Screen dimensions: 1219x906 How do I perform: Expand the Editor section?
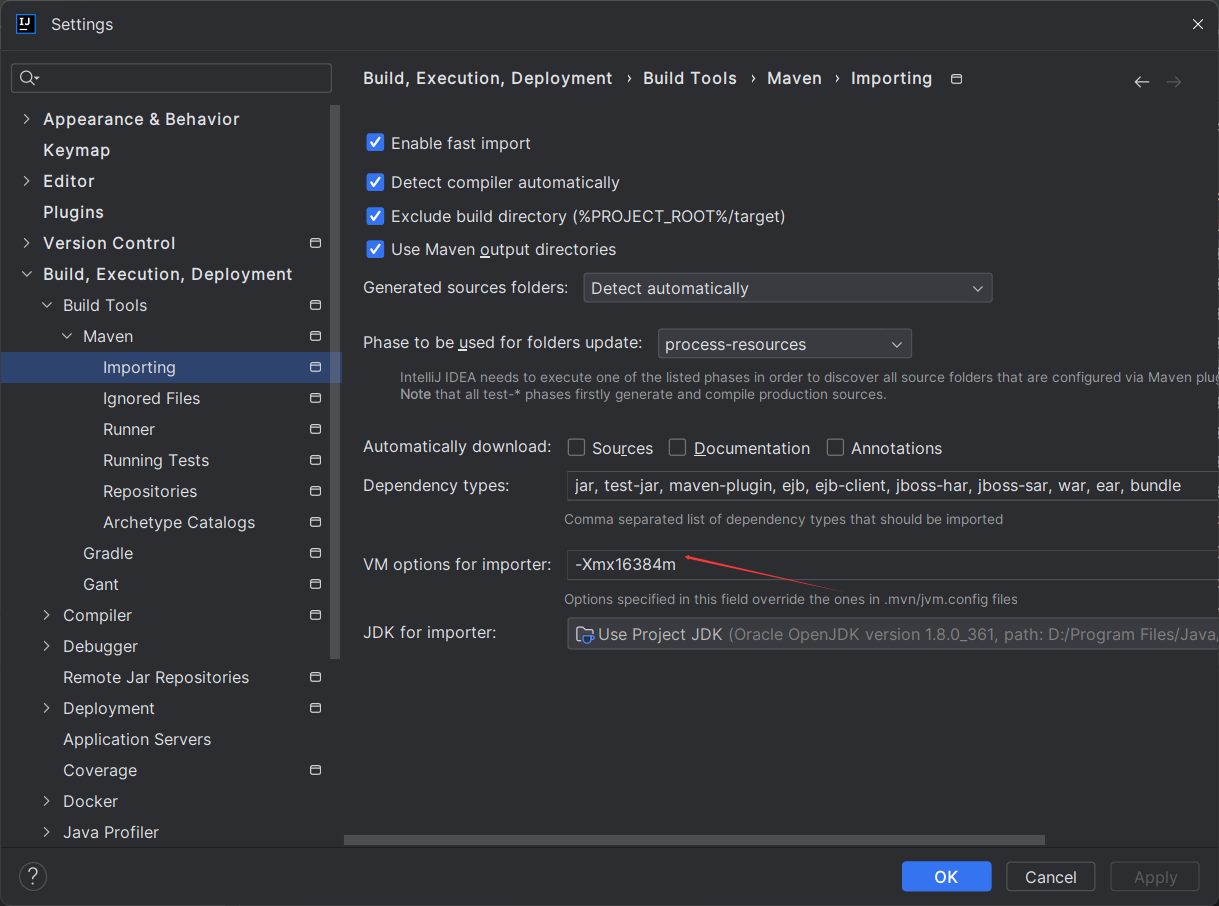(27, 181)
